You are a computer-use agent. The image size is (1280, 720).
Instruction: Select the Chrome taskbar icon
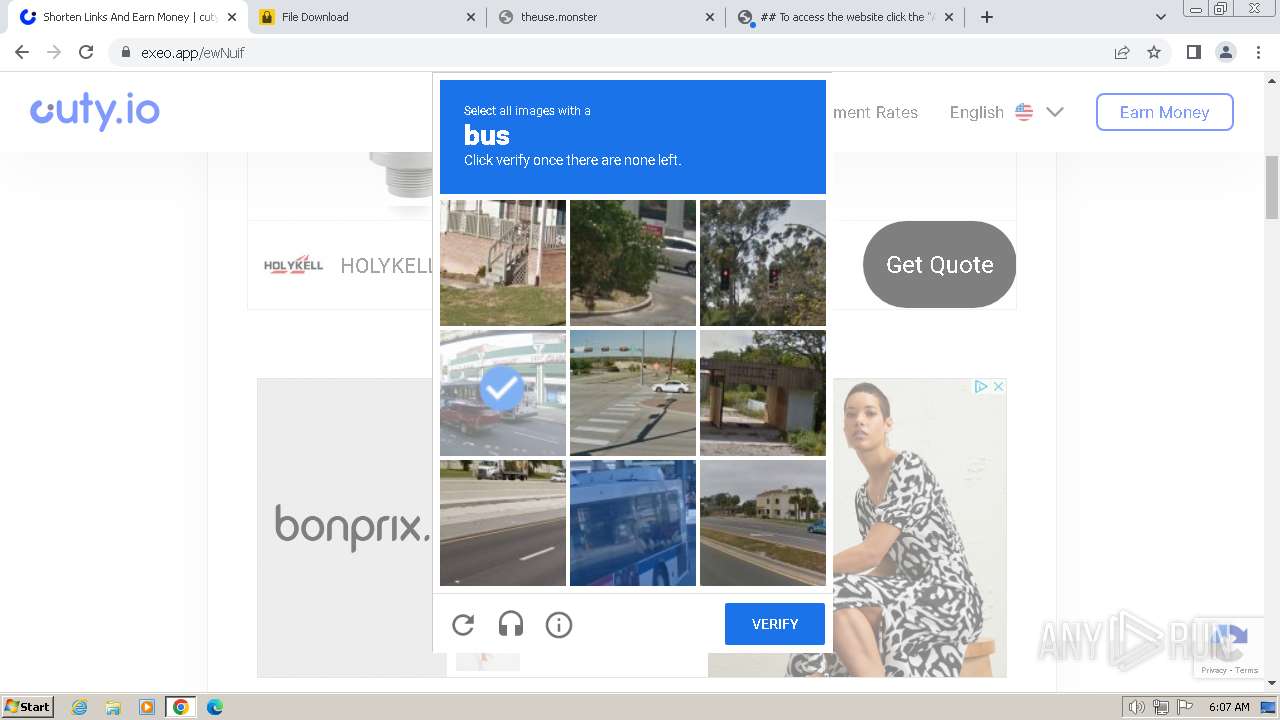181,707
